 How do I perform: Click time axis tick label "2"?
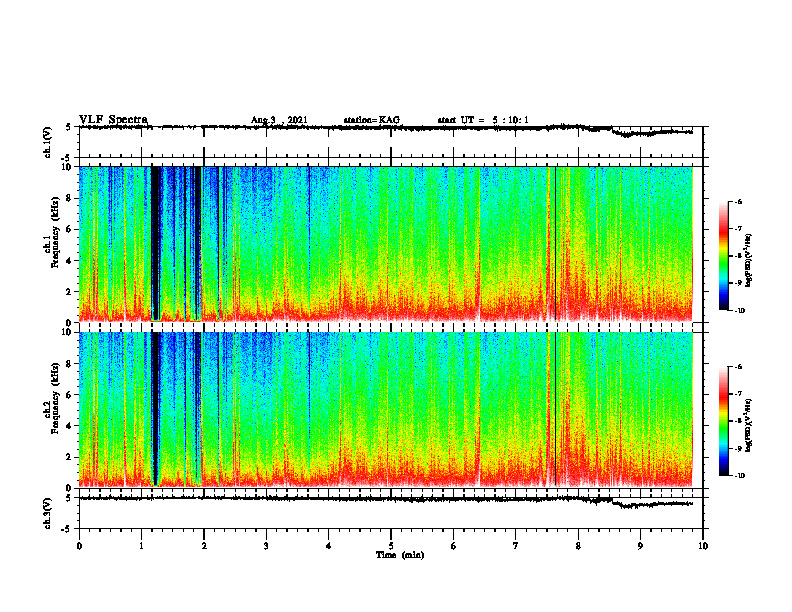tap(204, 546)
